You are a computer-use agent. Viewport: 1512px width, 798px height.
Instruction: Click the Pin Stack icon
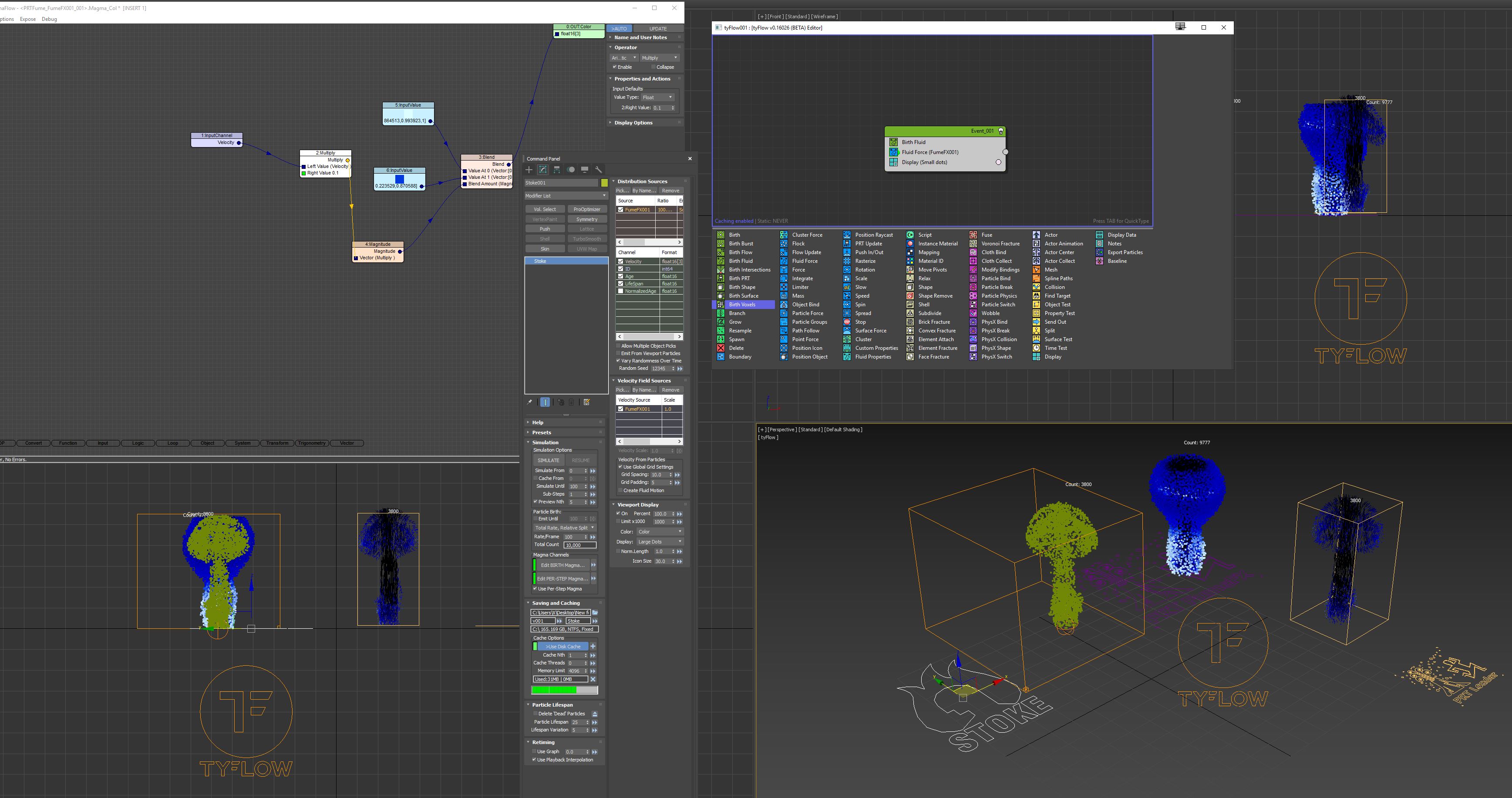click(529, 402)
